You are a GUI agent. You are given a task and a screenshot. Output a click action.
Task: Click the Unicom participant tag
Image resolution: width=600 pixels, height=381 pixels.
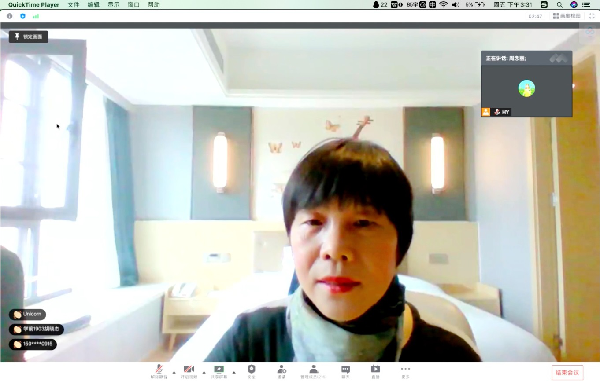pos(28,314)
